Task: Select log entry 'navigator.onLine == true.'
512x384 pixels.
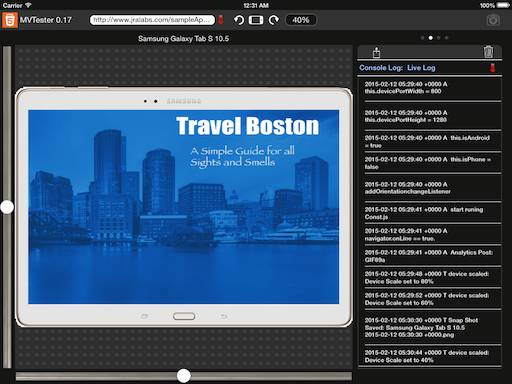Action: click(x=430, y=235)
